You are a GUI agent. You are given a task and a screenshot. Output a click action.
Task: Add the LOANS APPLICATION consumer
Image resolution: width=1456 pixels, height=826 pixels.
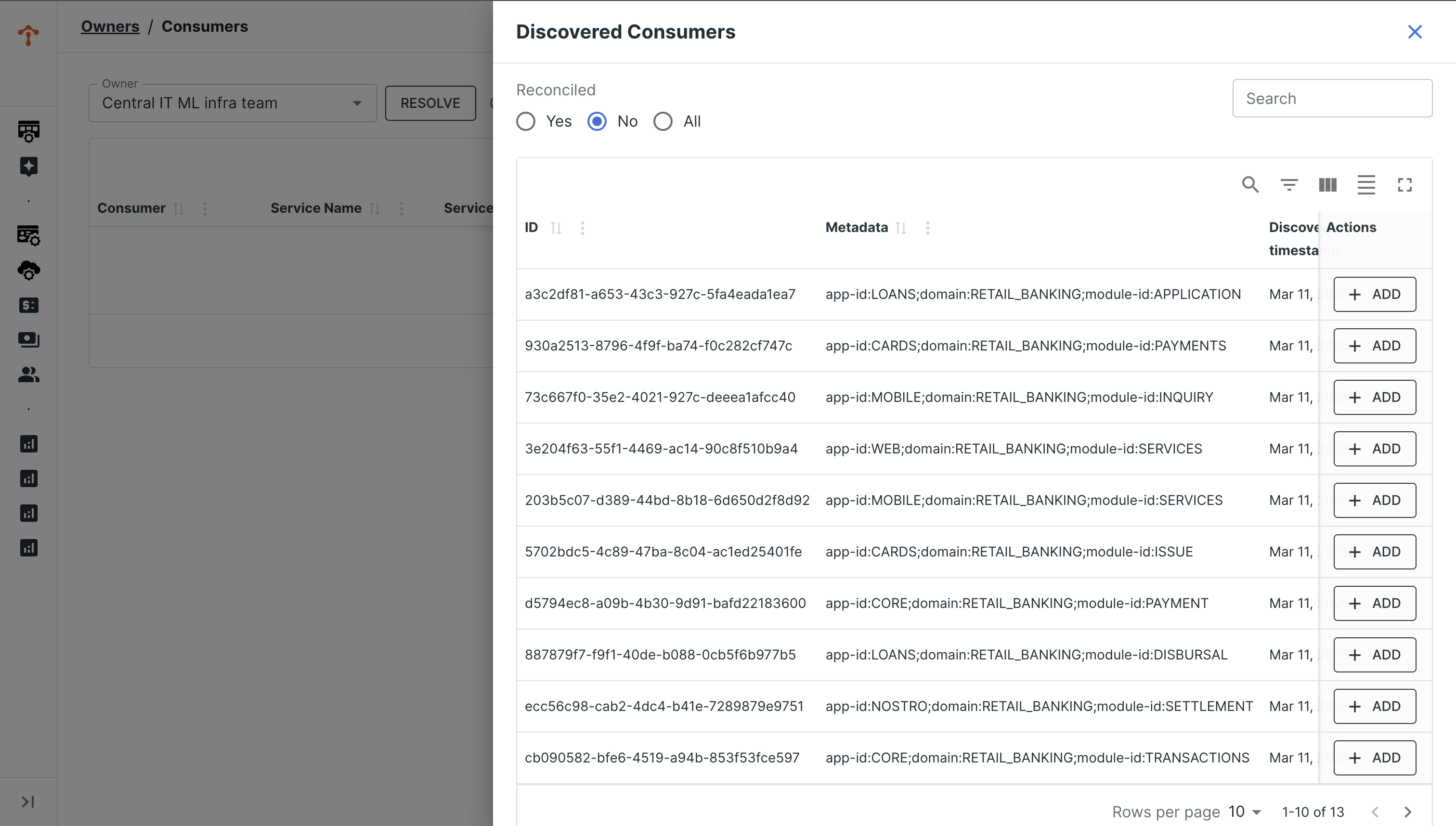tap(1374, 295)
